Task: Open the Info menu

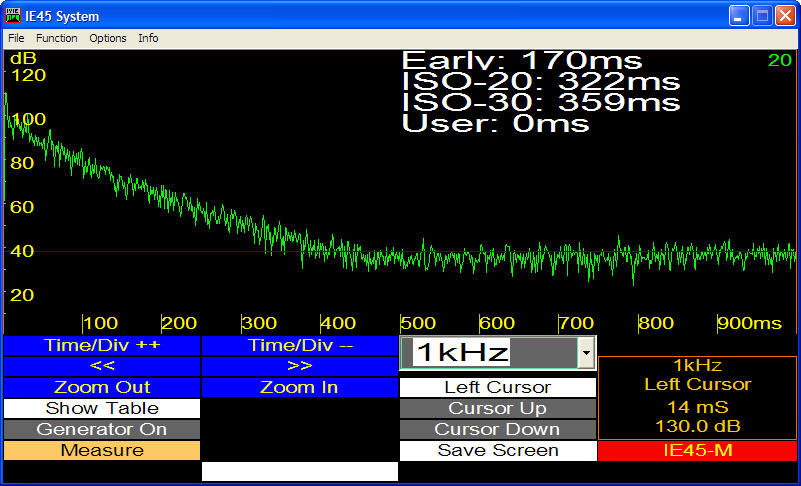Action: (x=148, y=38)
